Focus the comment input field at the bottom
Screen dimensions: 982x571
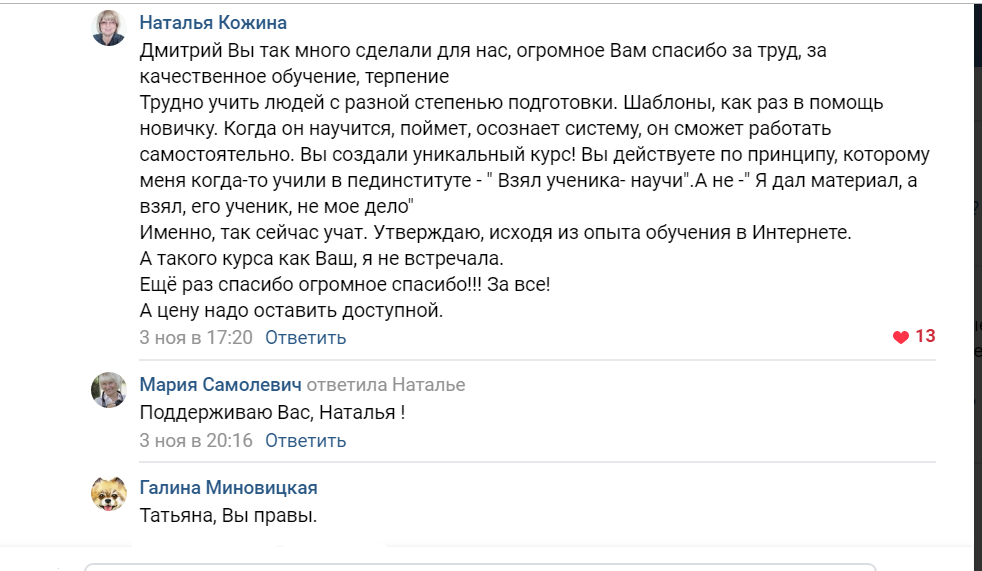pos(480,566)
